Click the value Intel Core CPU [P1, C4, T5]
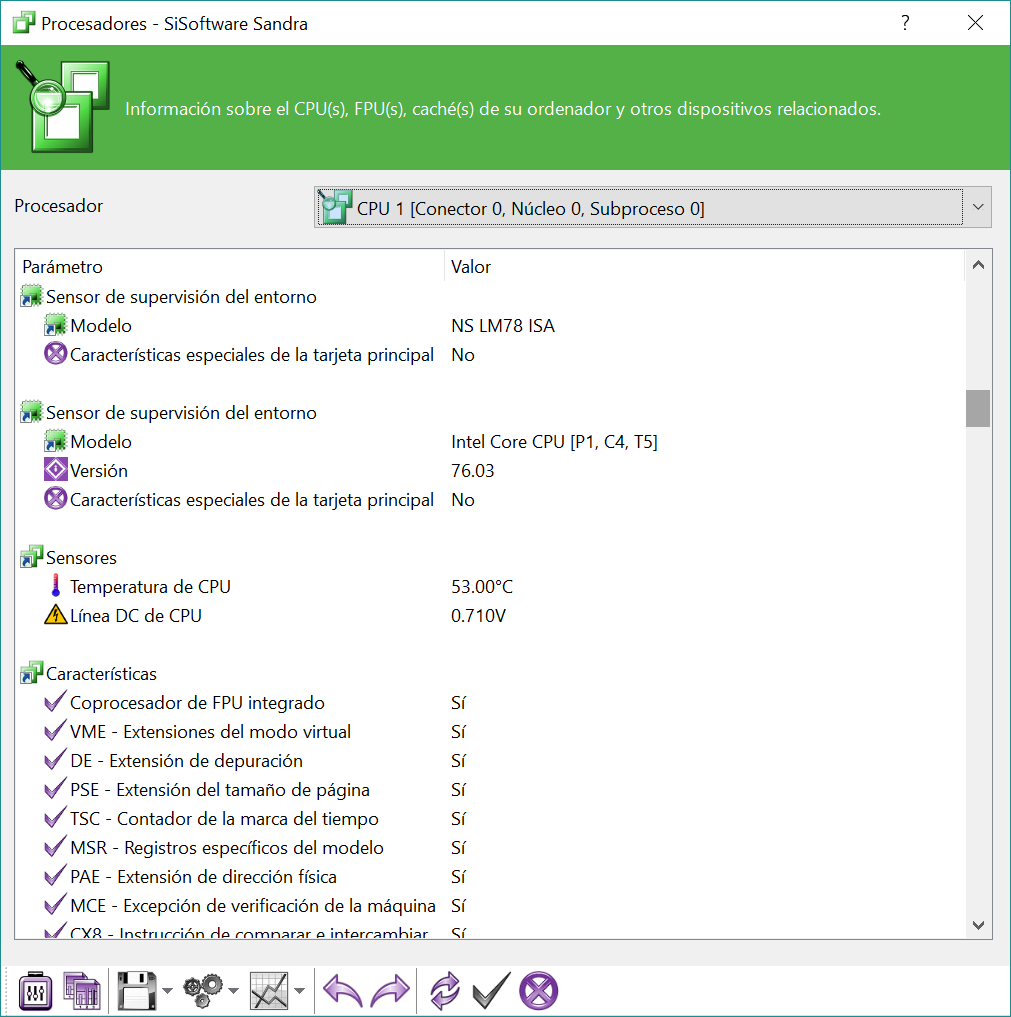Screen dimensions: 1011x1017 pyautogui.click(x=554, y=442)
